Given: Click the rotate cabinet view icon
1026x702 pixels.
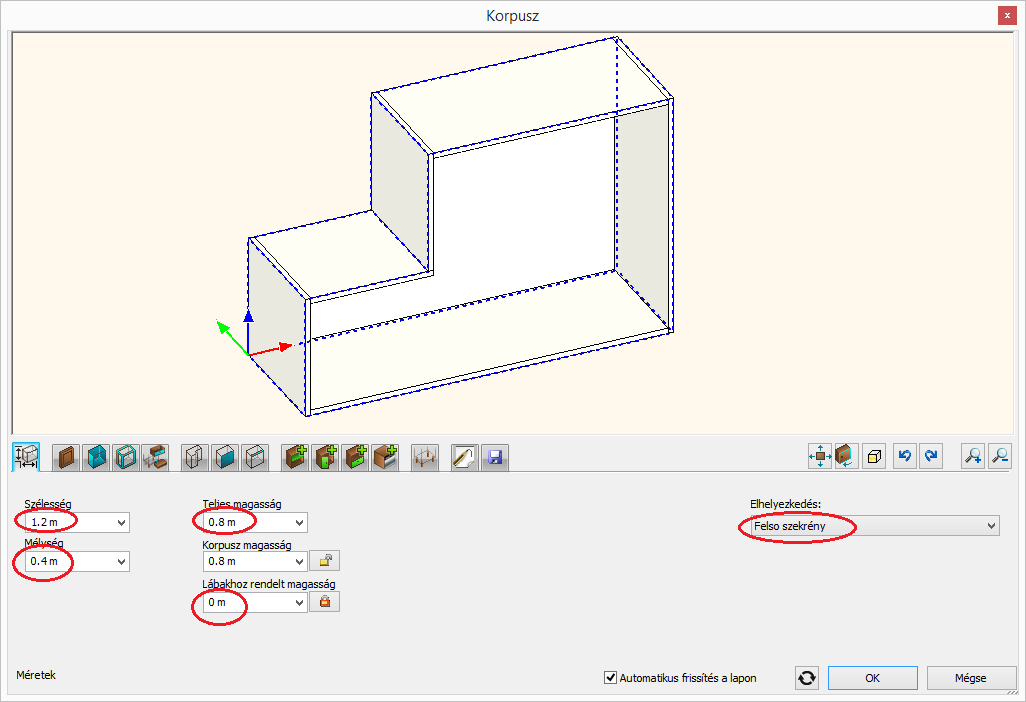Looking at the screenshot, I should click(847, 456).
